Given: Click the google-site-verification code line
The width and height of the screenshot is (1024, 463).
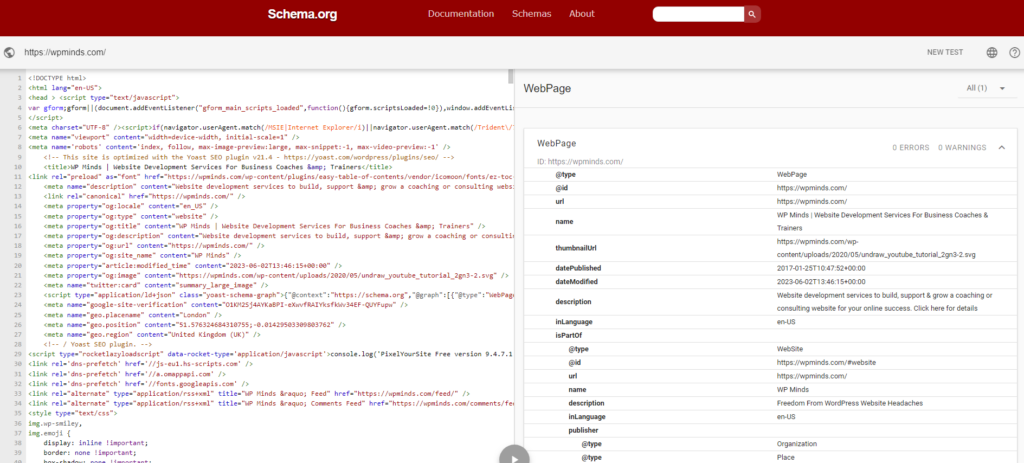Looking at the screenshot, I should (x=226, y=305).
